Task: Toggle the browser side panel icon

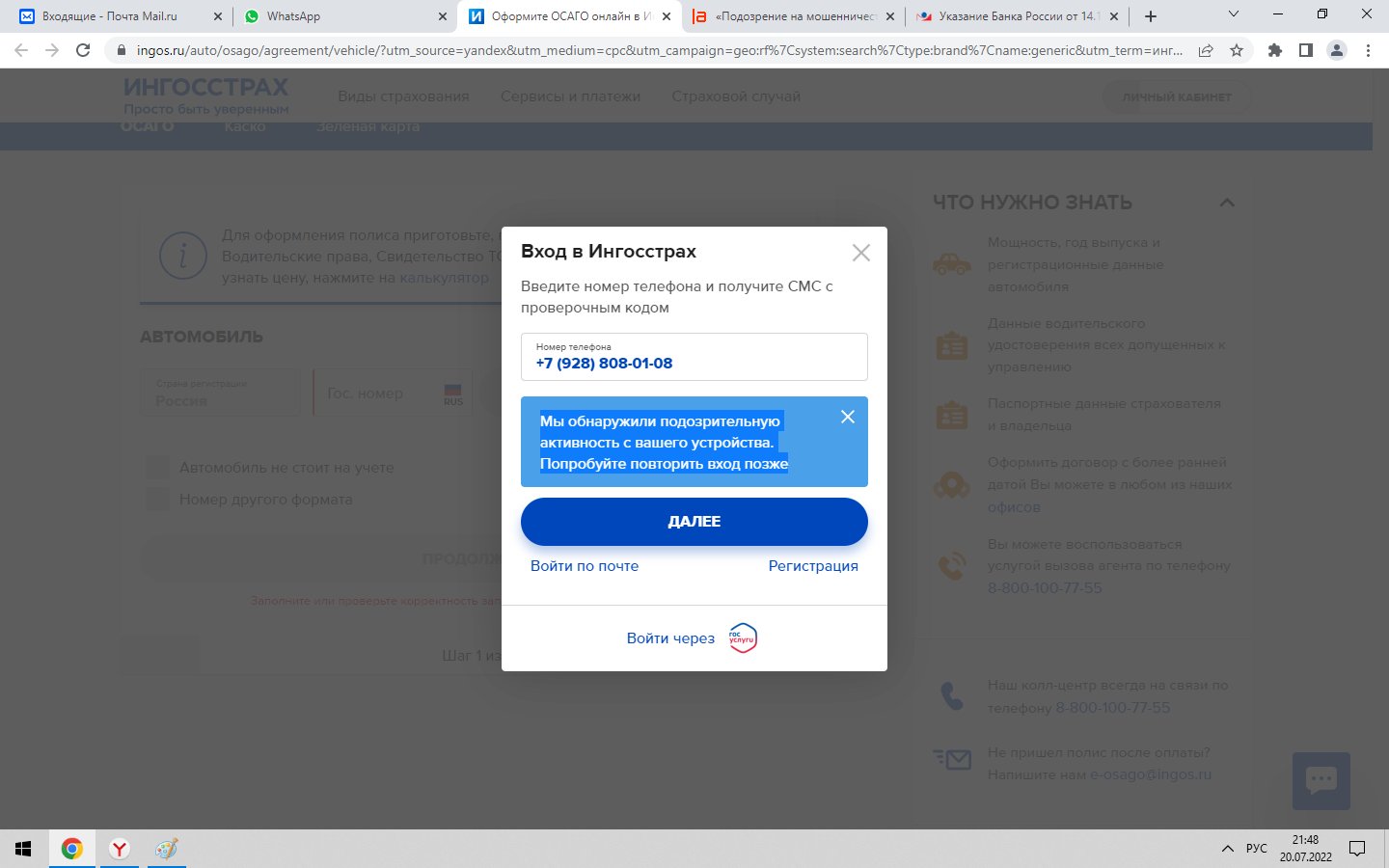Action: point(1306,50)
